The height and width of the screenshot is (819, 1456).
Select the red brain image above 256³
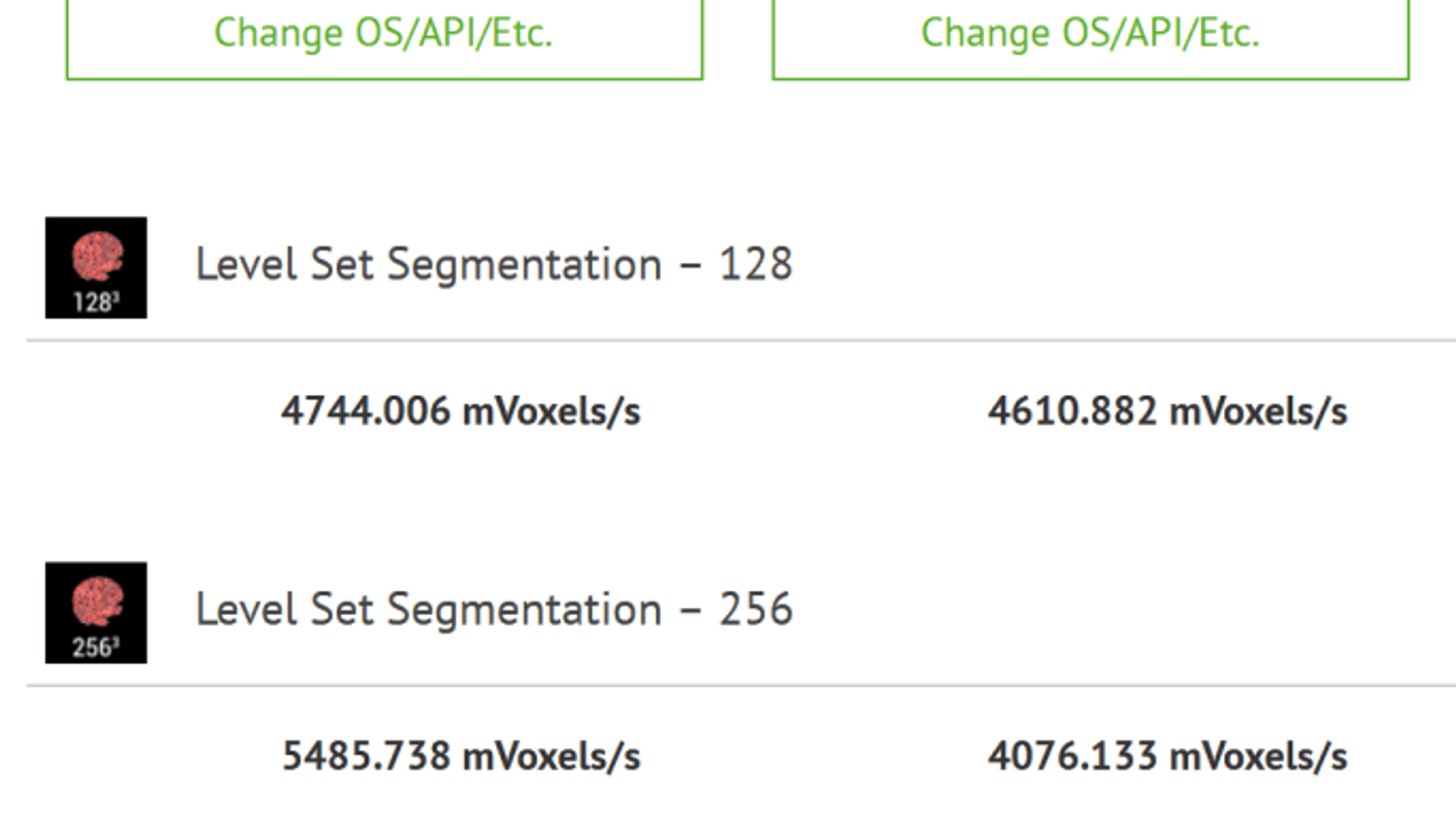(x=97, y=601)
